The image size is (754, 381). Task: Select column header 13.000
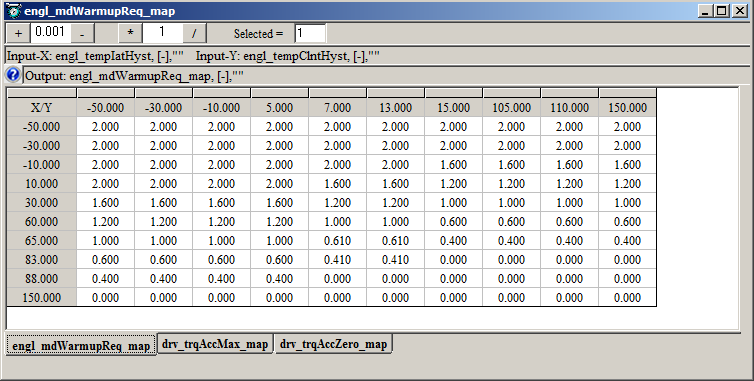[396, 107]
